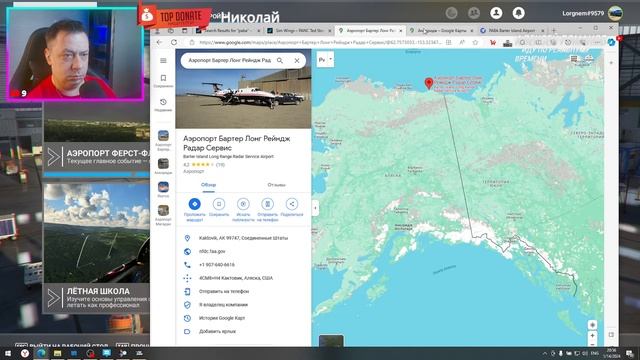This screenshot has width=640, height=360.
Task: Reload the page with refresh icon
Action: pos(174,42)
